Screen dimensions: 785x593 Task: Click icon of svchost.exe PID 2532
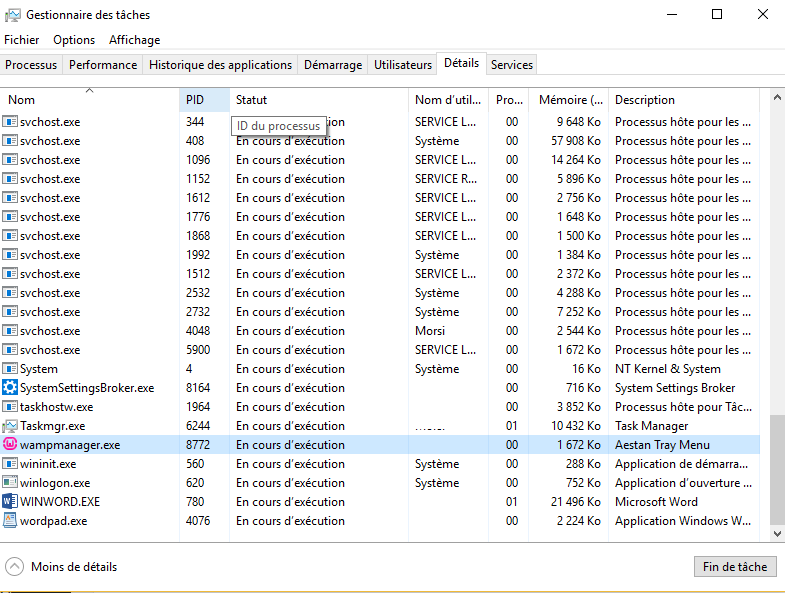[10, 293]
